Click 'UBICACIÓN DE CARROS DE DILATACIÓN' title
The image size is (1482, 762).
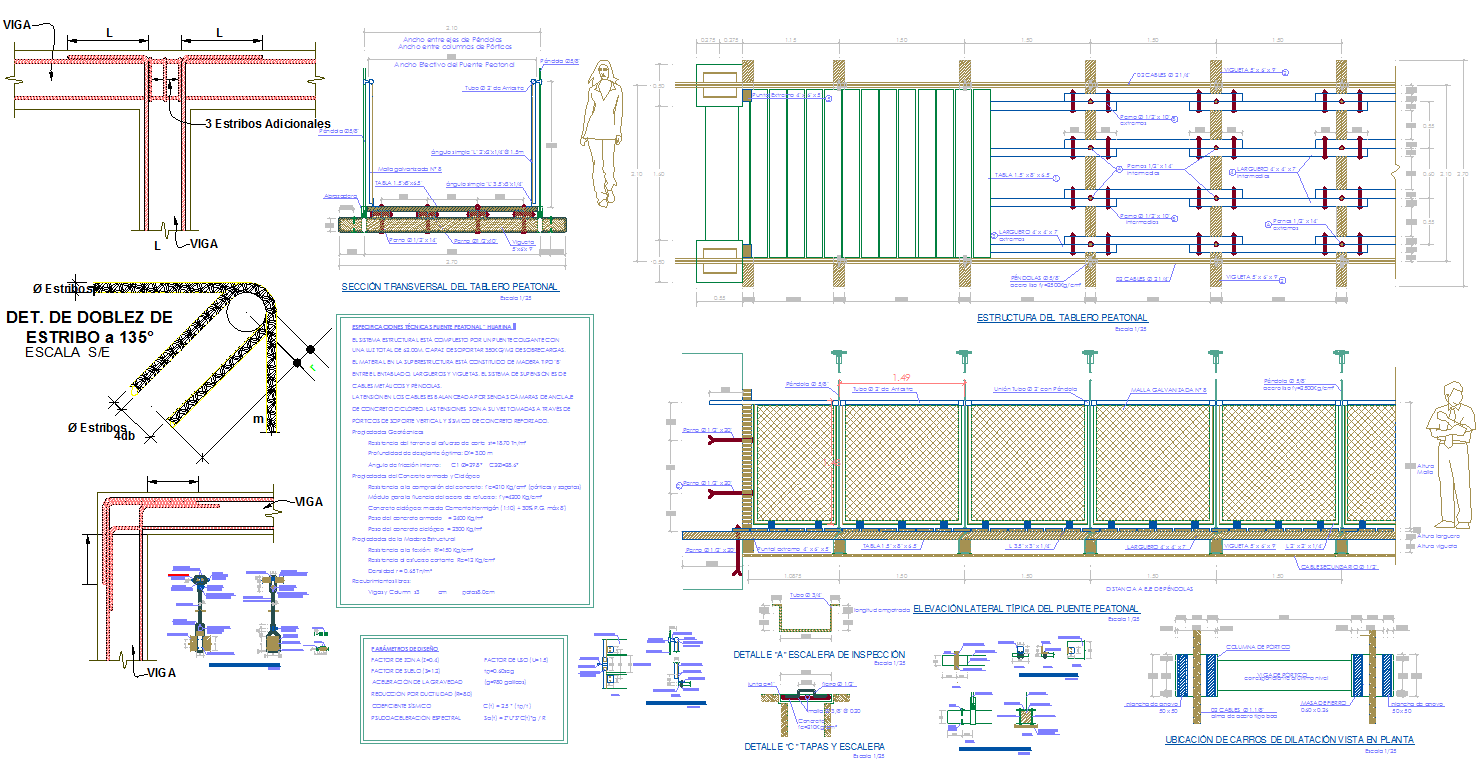(x=1289, y=740)
